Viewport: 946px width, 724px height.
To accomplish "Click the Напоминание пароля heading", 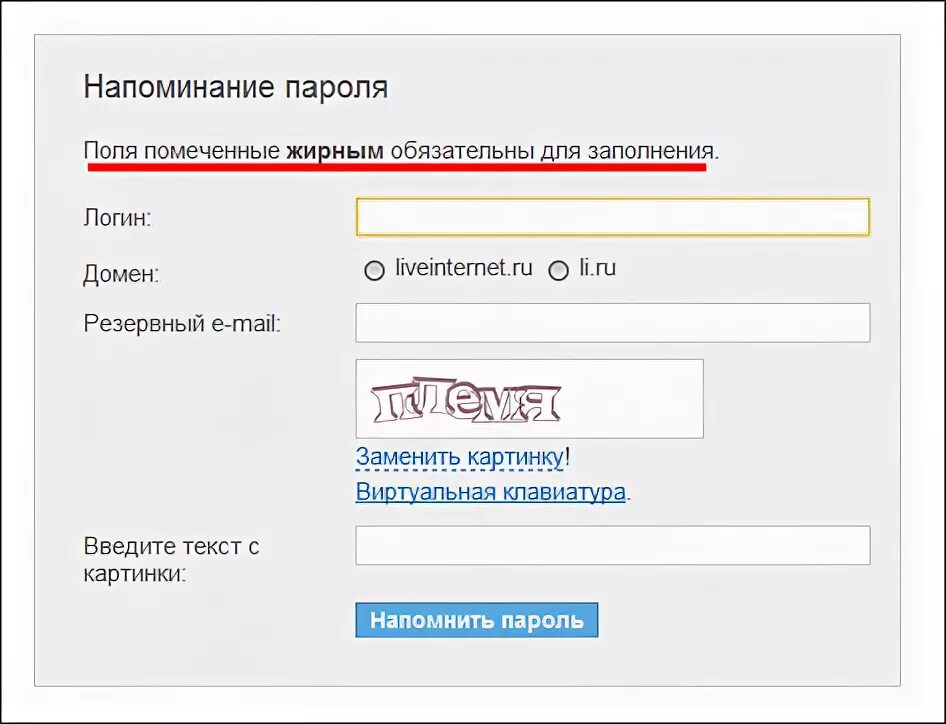I will click(x=236, y=87).
